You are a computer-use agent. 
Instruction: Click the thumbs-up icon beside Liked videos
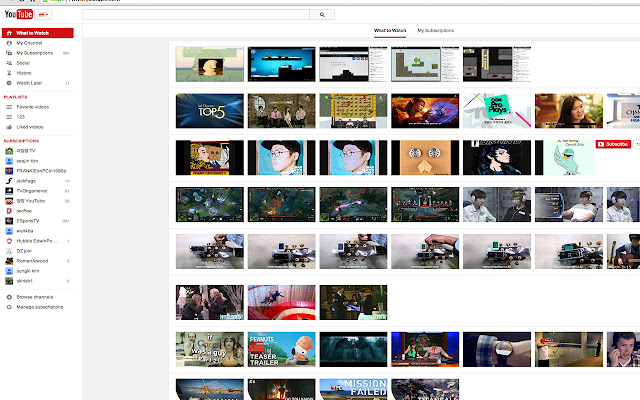tap(9, 127)
